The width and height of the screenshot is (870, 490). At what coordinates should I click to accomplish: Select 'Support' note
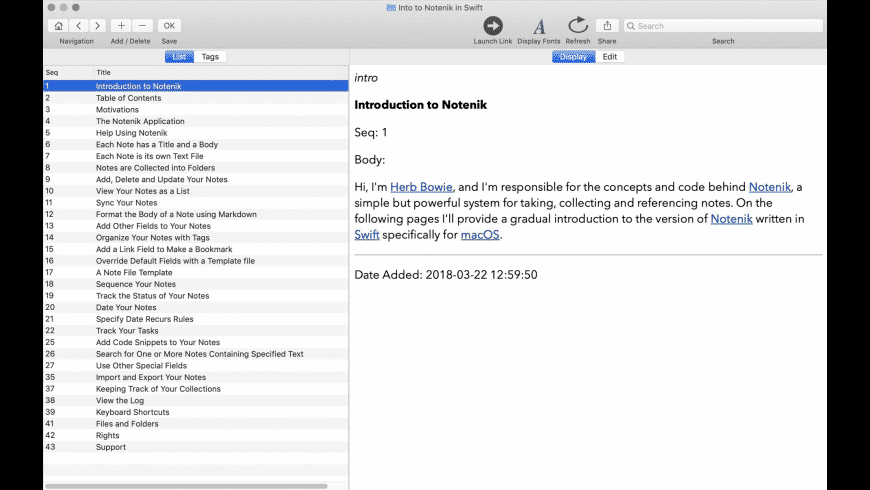point(196,447)
